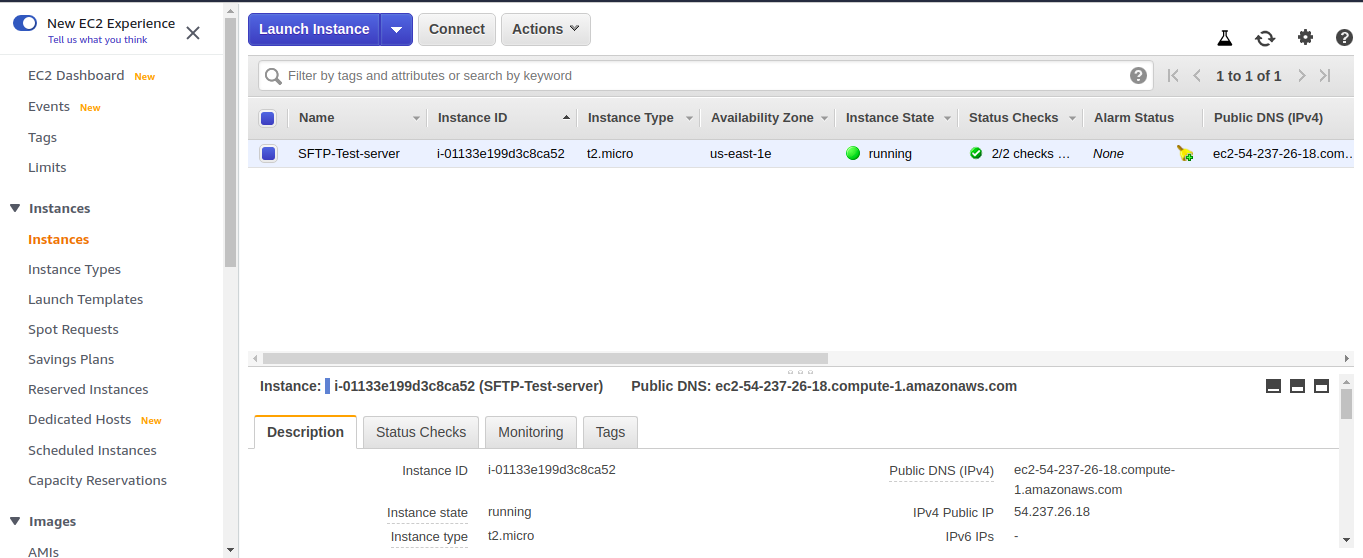The image size is (1363, 558).
Task: Click IPv4 Public IP value 54.237.26.18
Action: (1052, 512)
